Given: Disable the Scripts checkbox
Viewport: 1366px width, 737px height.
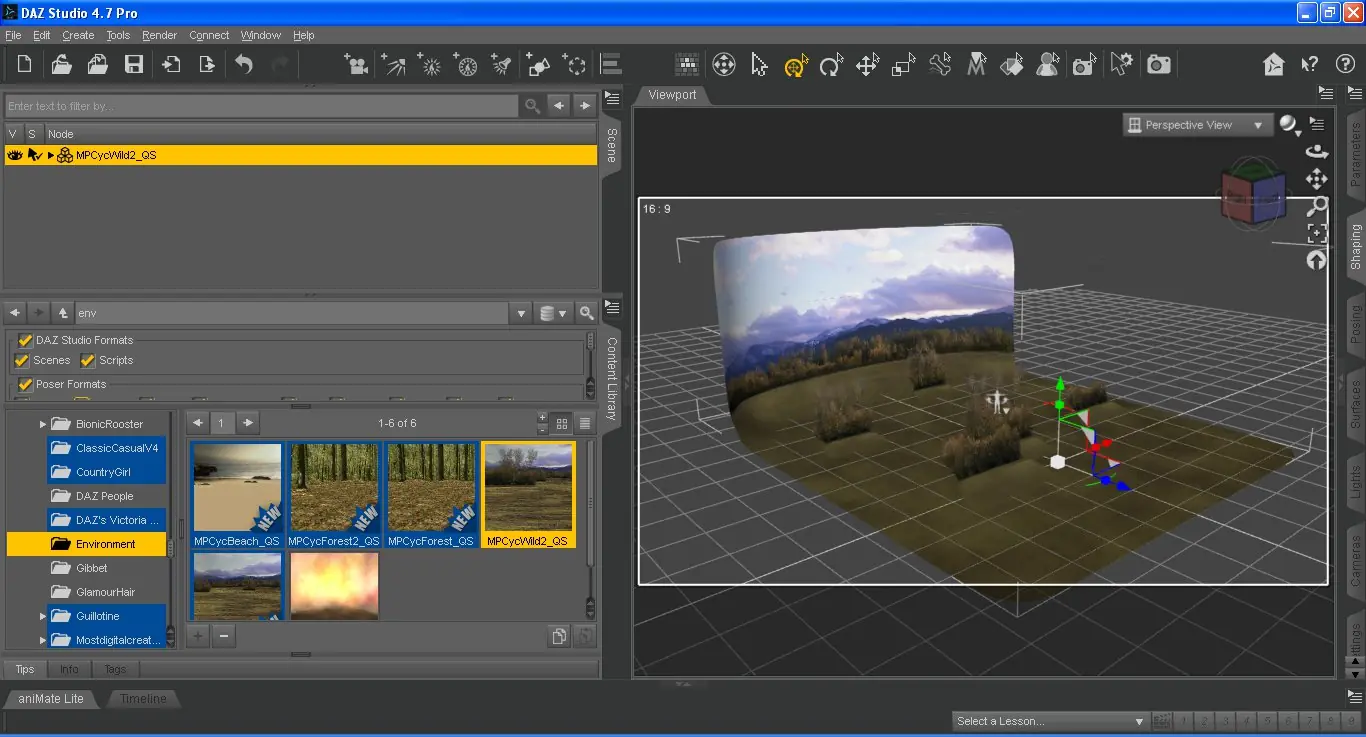Looking at the screenshot, I should tap(88, 360).
